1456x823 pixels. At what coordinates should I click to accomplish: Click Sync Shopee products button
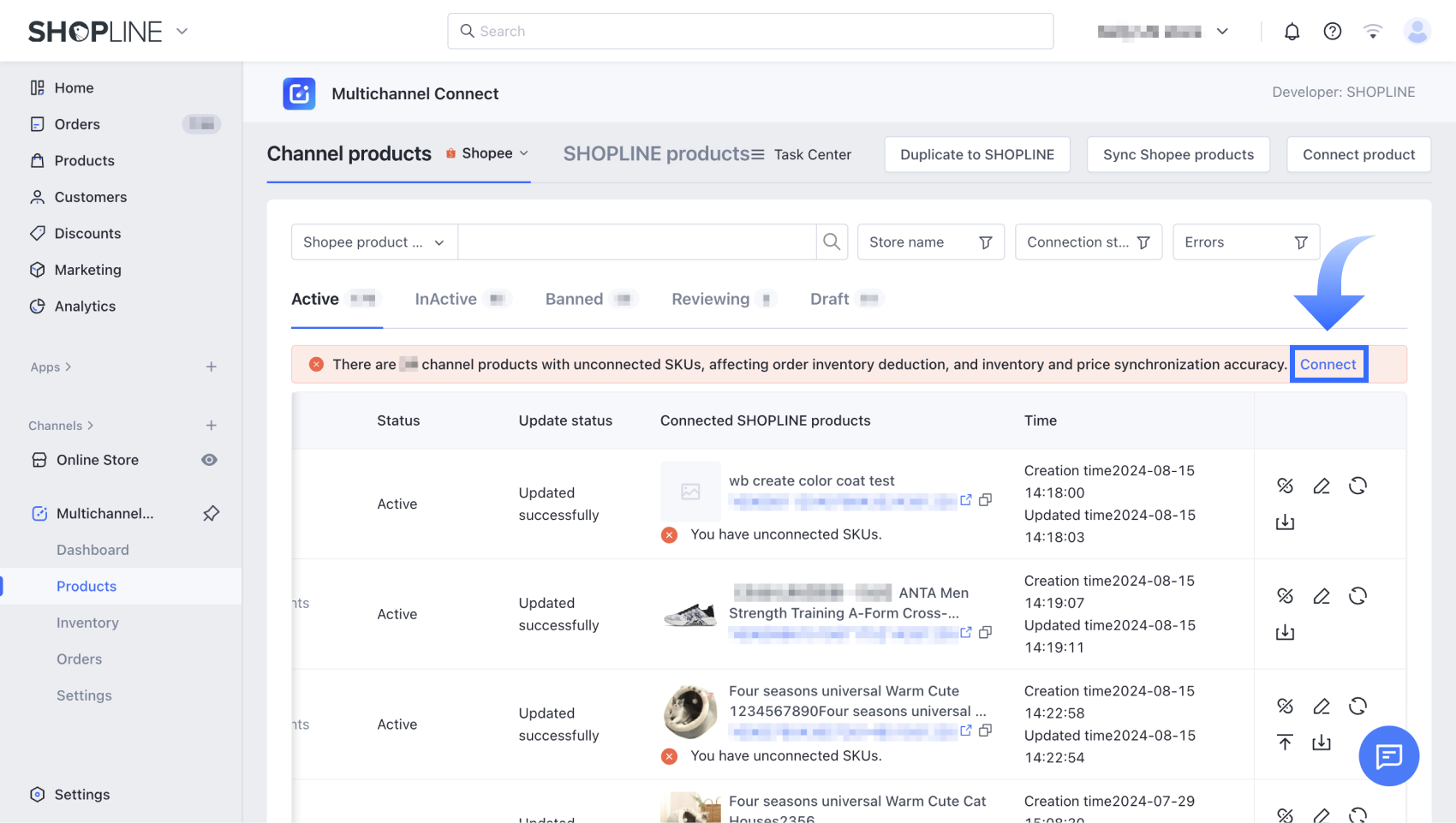[x=1178, y=154]
